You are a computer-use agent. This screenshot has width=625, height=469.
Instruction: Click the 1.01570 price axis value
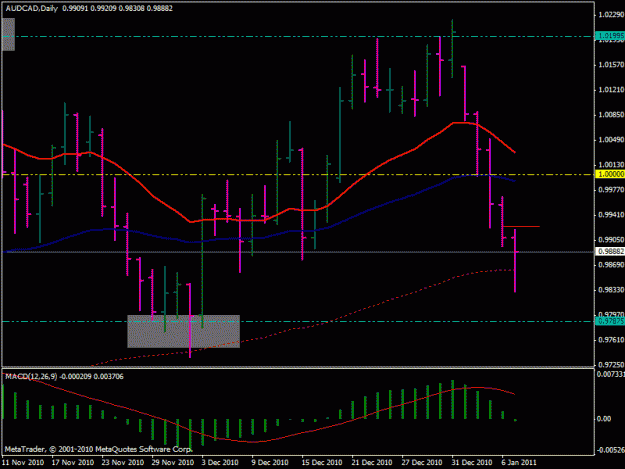click(611, 65)
